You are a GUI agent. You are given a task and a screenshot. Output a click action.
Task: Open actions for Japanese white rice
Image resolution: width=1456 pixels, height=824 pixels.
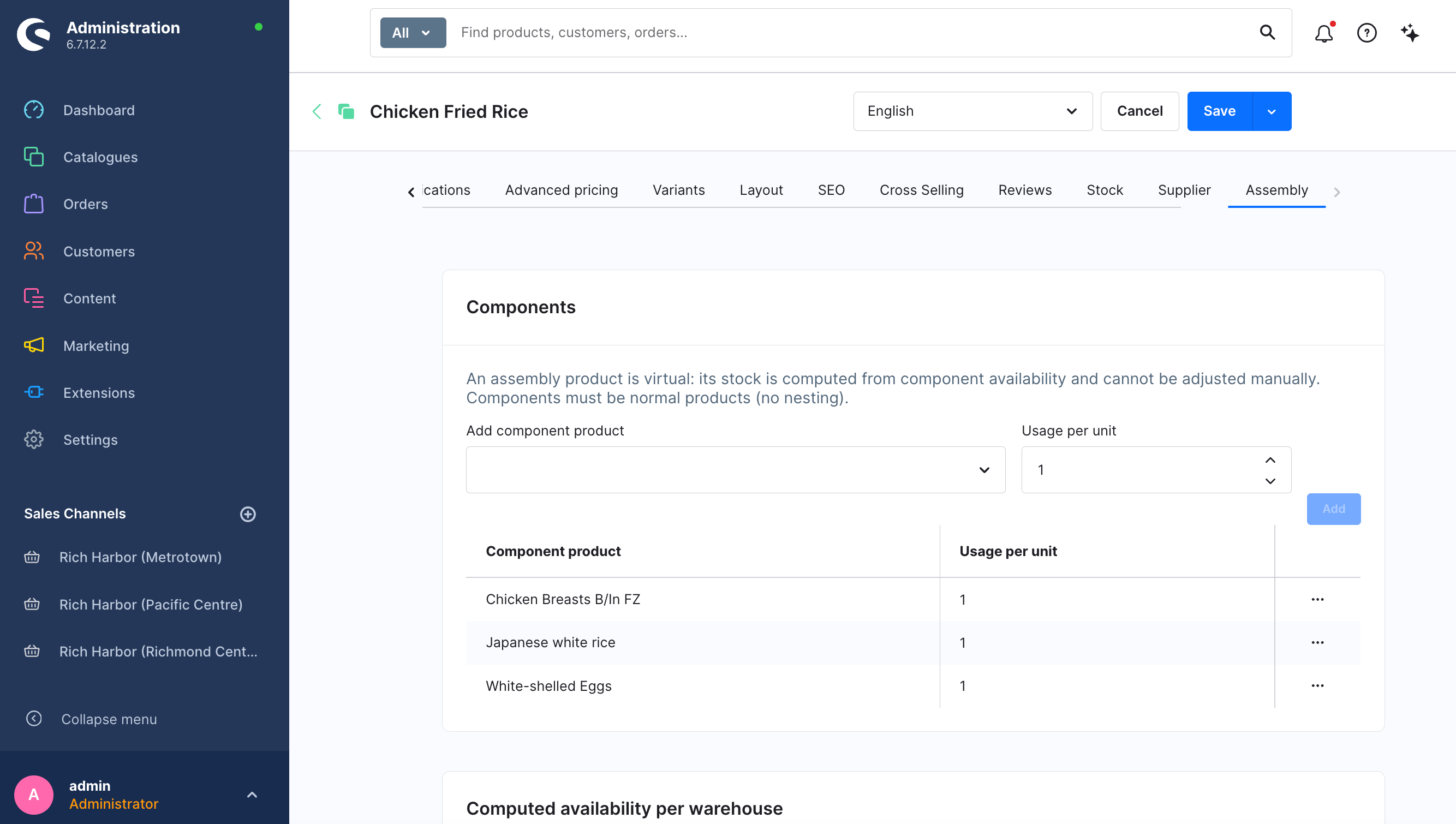(1317, 642)
